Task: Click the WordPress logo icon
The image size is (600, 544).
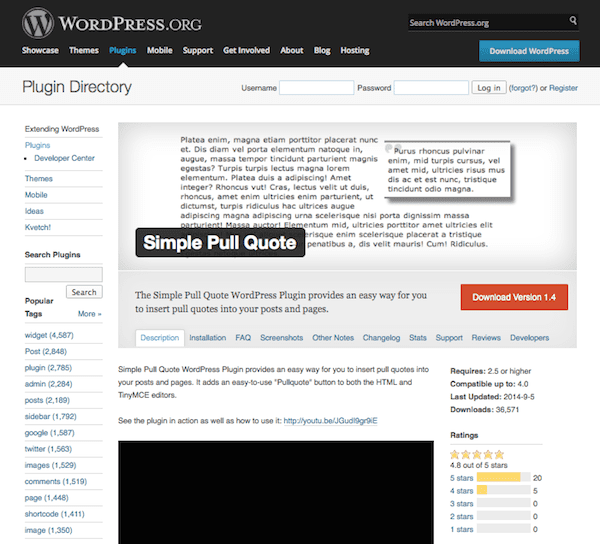Action: 38,23
